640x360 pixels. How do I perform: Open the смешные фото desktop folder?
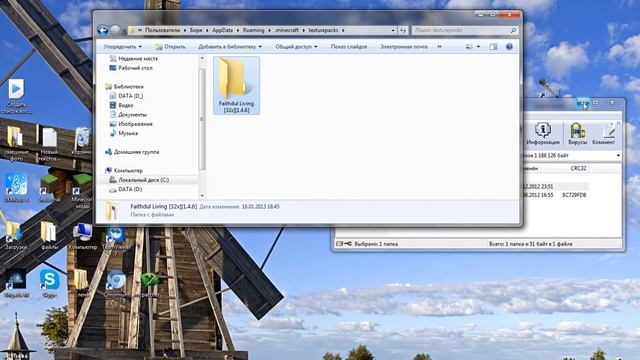point(16,144)
